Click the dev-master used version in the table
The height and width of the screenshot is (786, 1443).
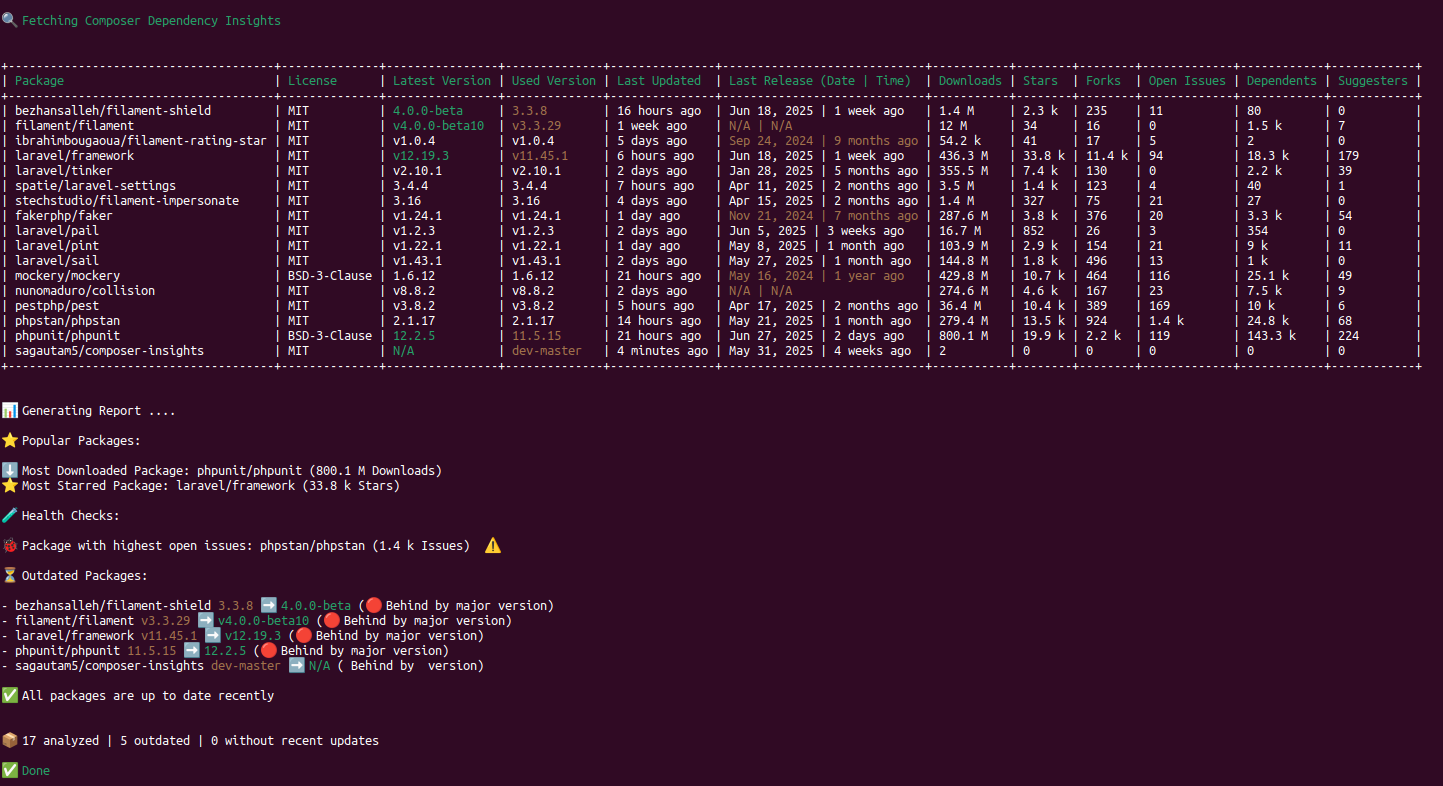coord(546,351)
